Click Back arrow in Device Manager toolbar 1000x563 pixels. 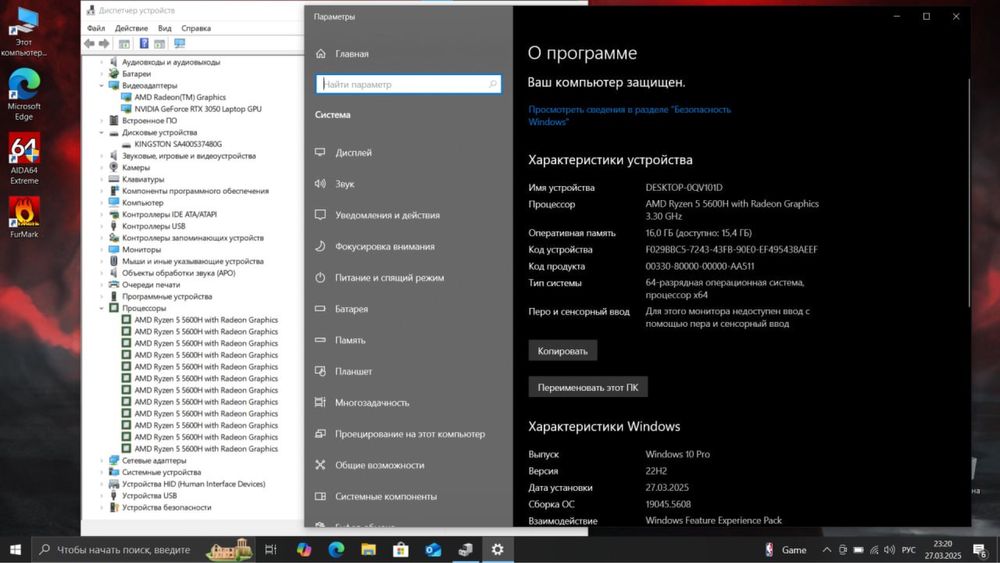click(89, 43)
